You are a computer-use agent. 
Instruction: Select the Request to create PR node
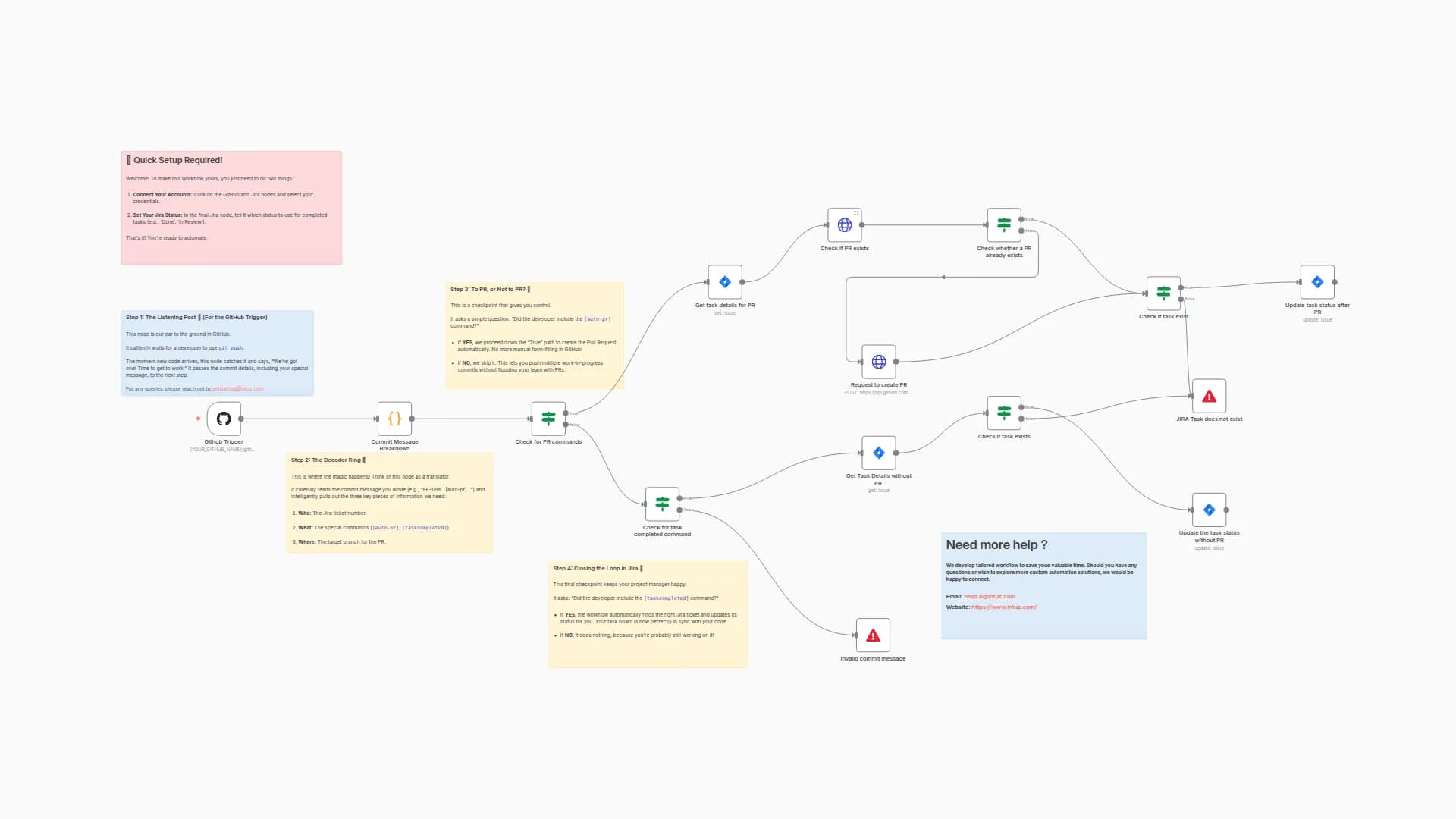[877, 362]
